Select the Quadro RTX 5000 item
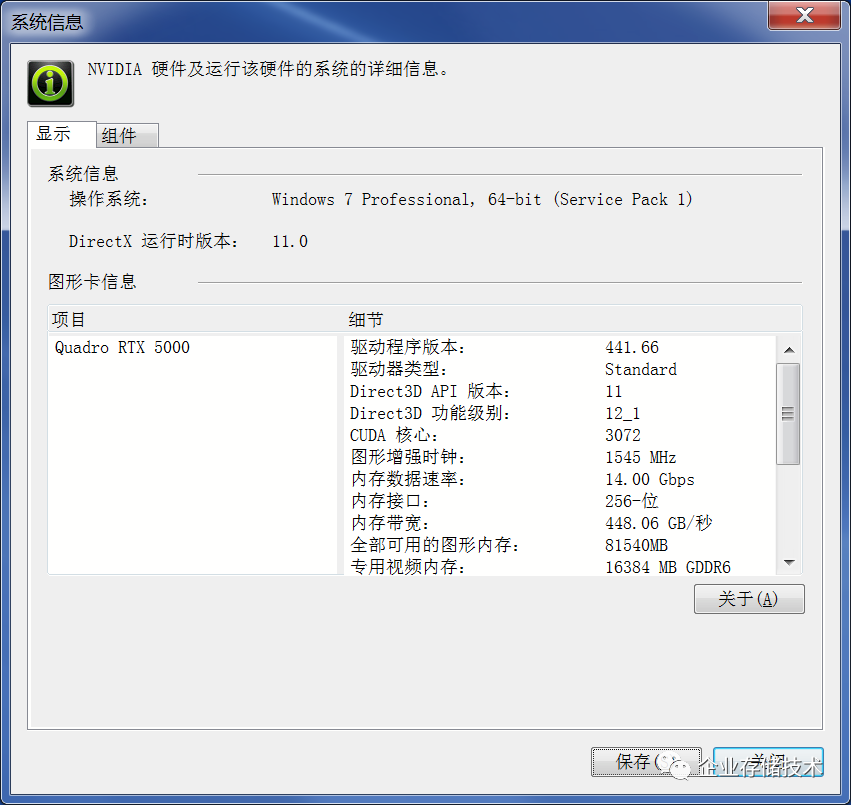 (122, 347)
